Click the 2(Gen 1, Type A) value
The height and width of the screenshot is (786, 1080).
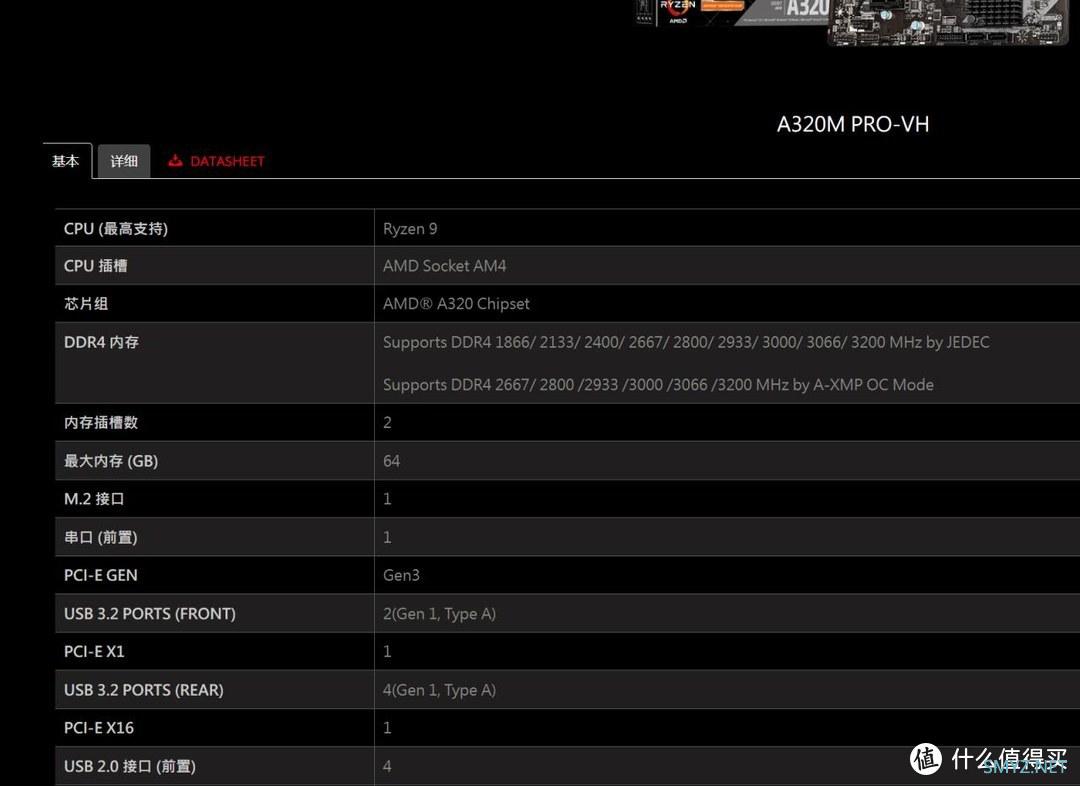(439, 614)
